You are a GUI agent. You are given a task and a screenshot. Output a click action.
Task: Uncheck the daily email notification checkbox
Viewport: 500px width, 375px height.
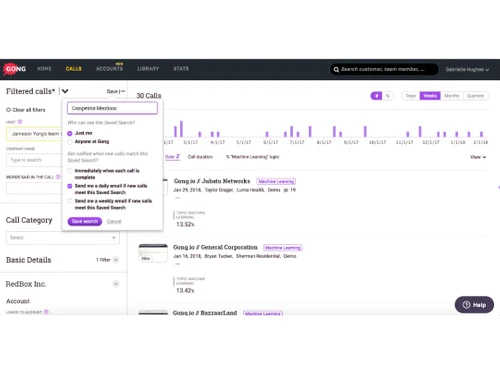click(x=70, y=186)
